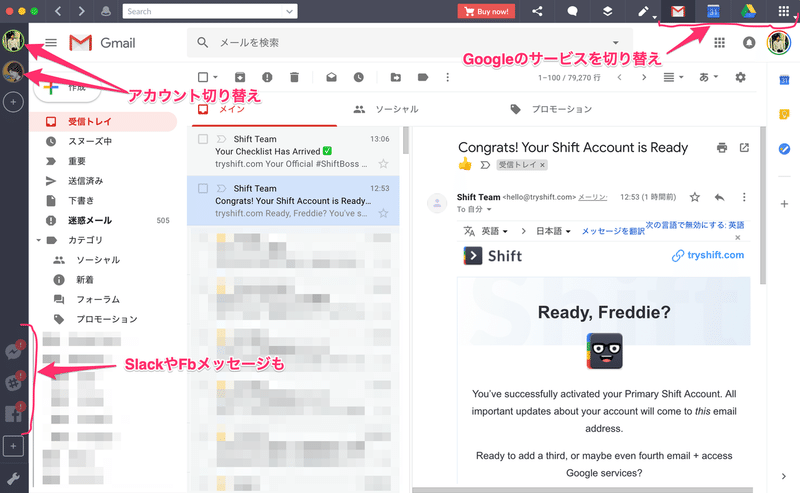Mark as unread with the envelope icon
800x493 pixels.
[332, 77]
